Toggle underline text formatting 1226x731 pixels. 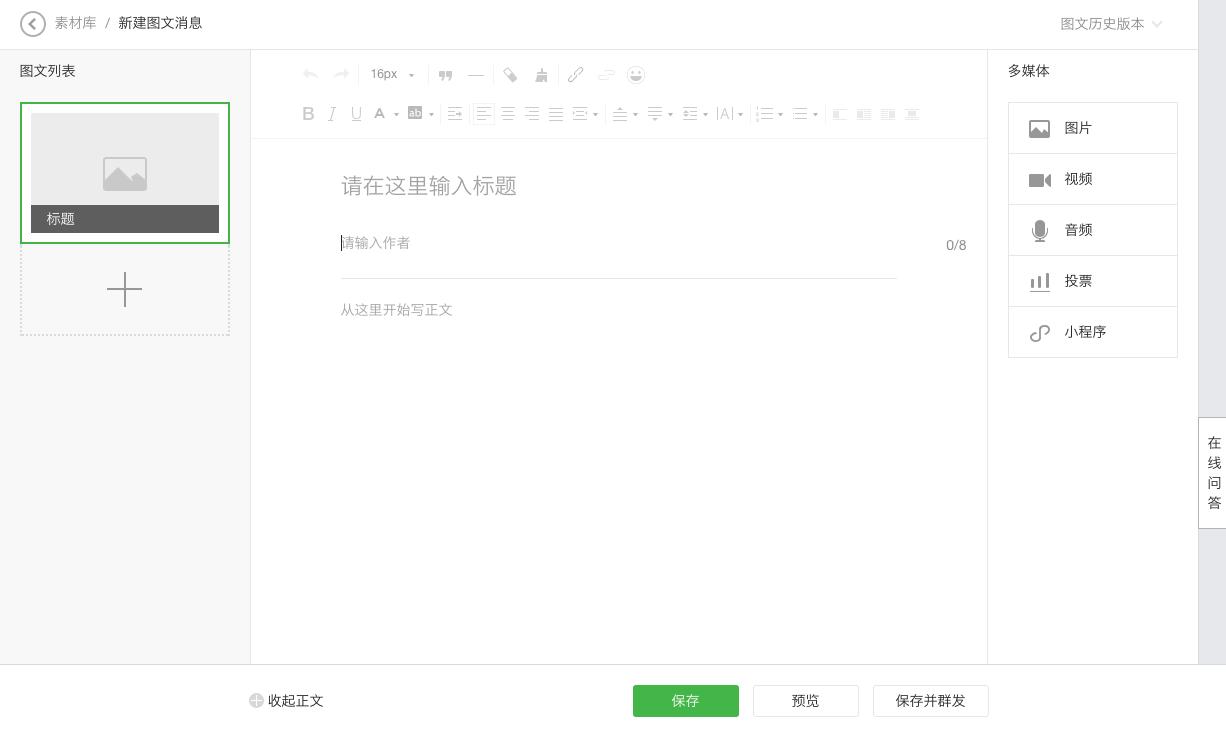[x=356, y=113]
